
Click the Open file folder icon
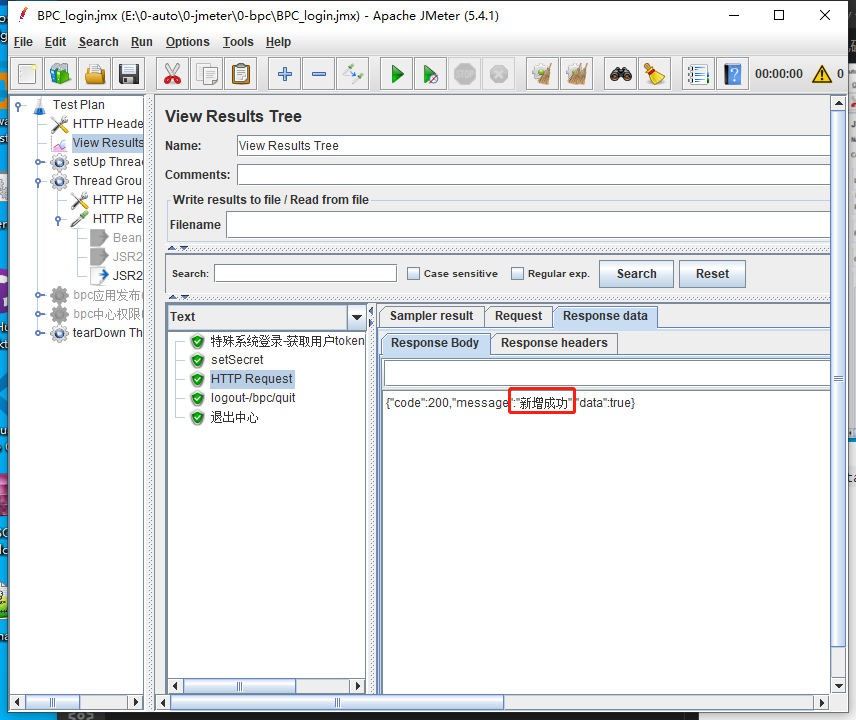[x=94, y=74]
